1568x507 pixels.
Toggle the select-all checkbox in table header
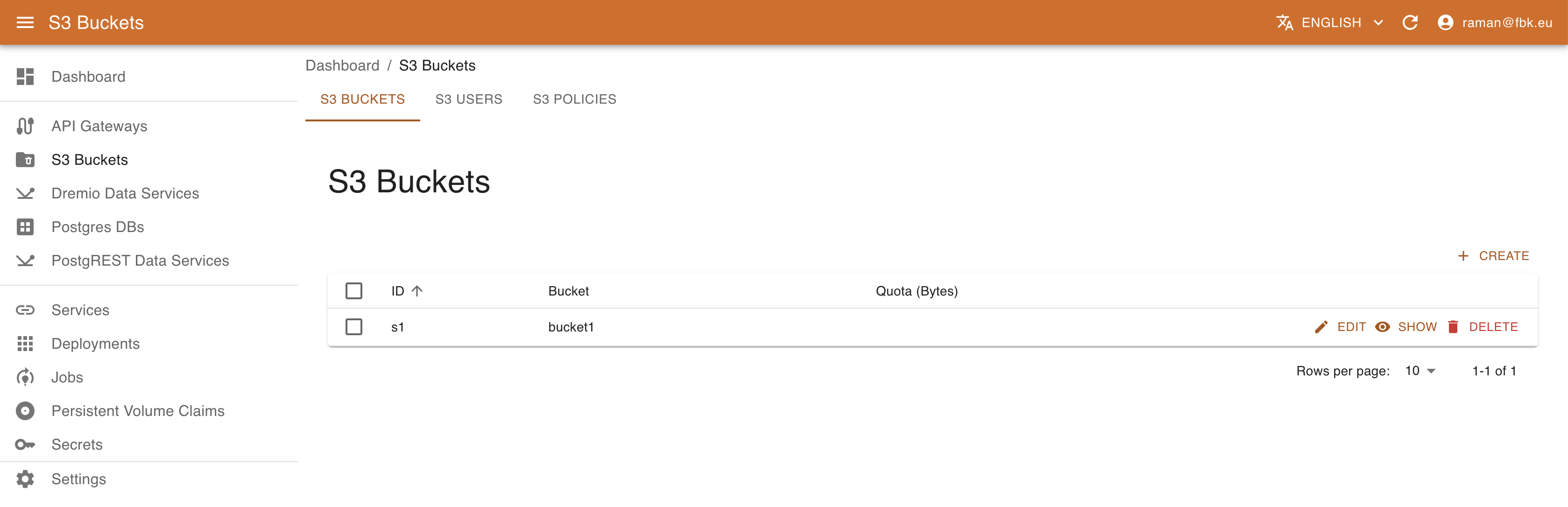coord(353,291)
